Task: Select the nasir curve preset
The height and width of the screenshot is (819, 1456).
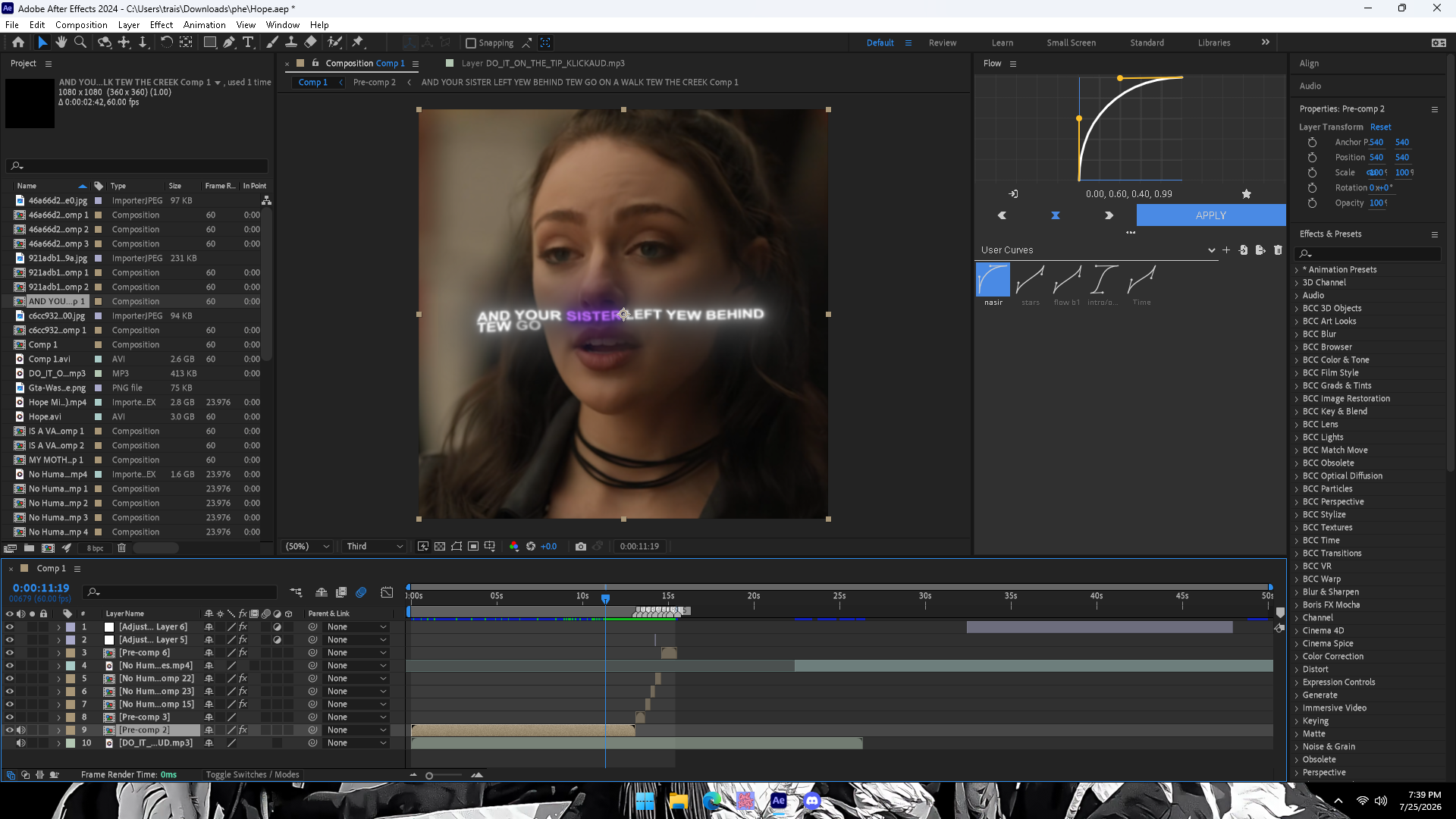Action: tap(993, 279)
